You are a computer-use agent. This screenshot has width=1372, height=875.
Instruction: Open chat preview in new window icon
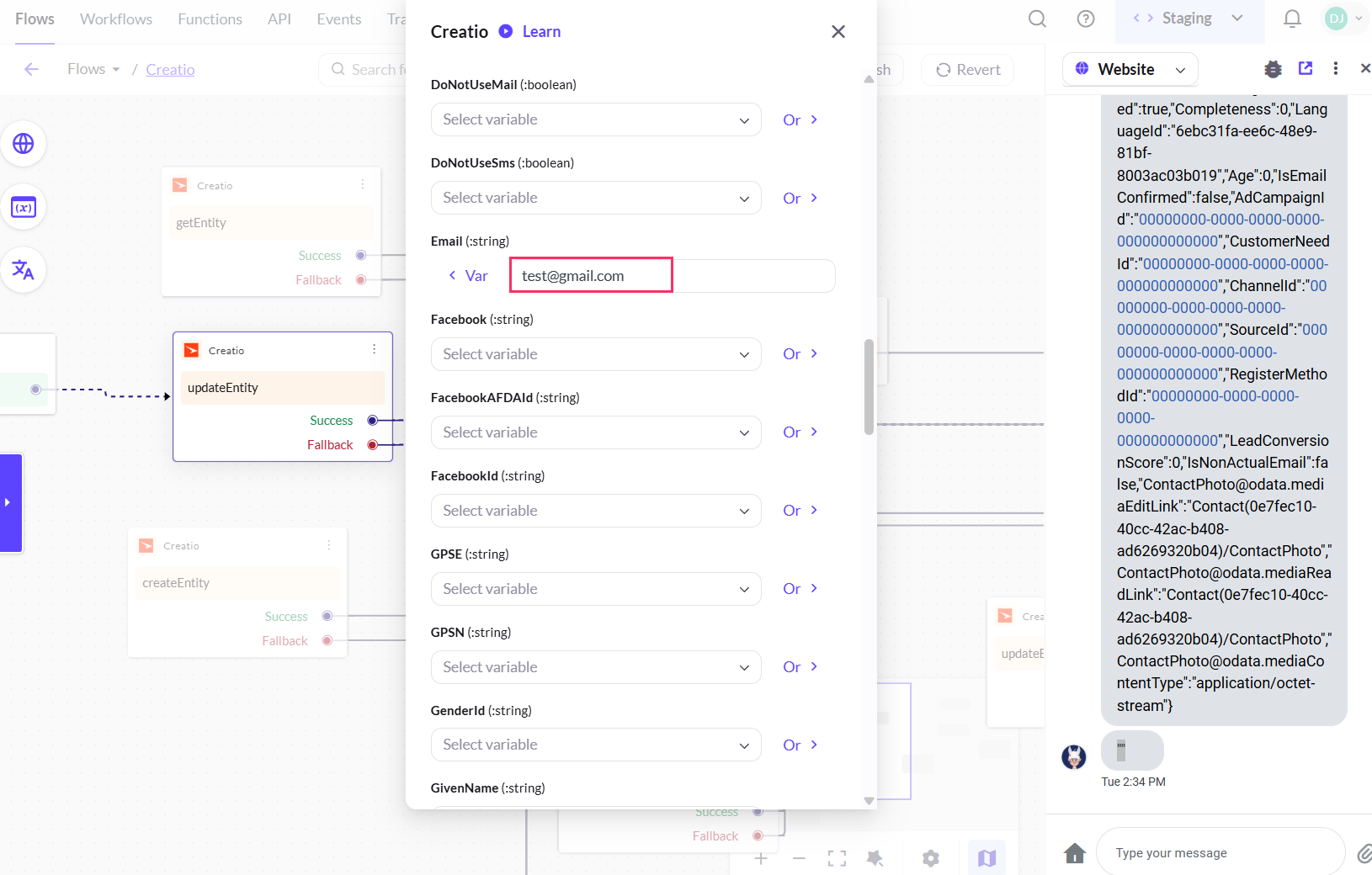(1306, 69)
